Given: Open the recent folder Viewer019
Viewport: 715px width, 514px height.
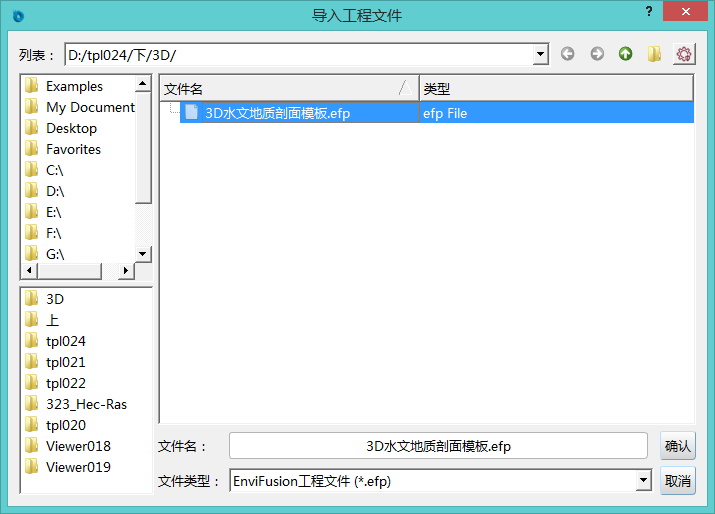Looking at the screenshot, I should (78, 467).
